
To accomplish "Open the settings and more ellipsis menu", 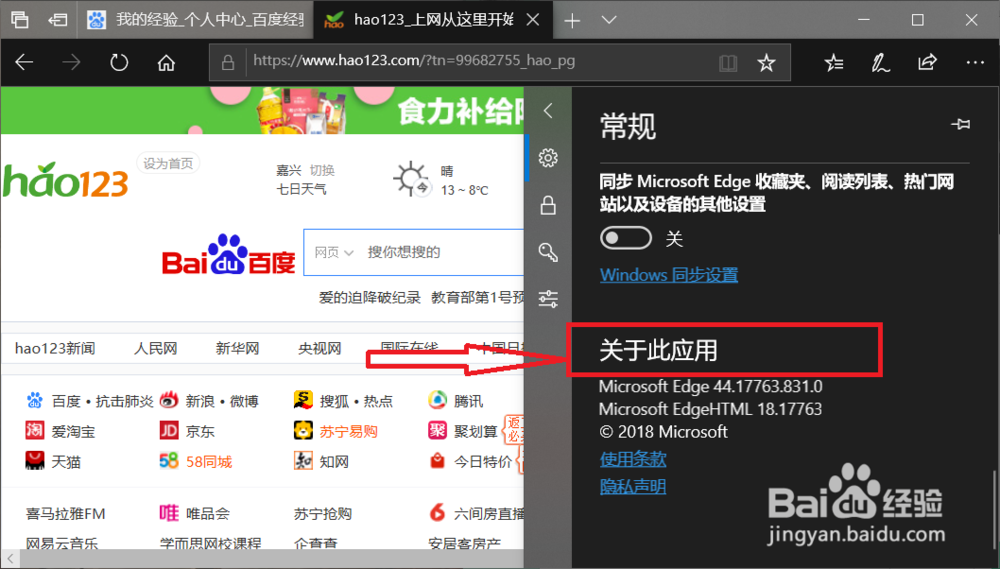I will 974,63.
